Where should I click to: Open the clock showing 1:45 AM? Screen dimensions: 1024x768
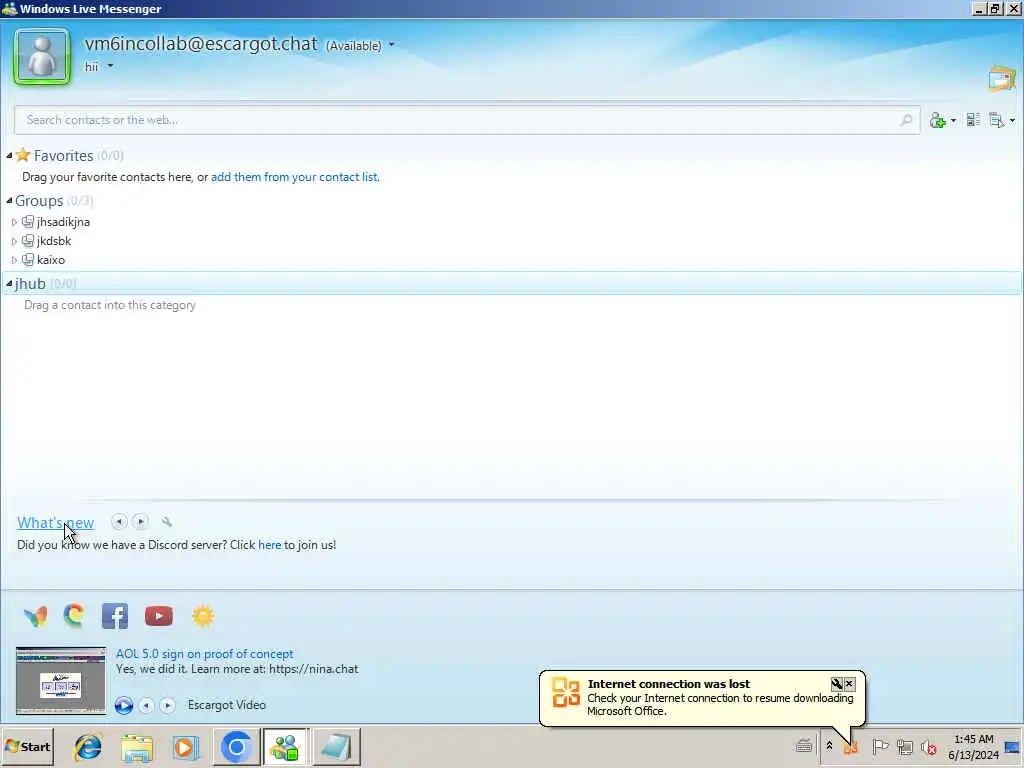(x=973, y=746)
